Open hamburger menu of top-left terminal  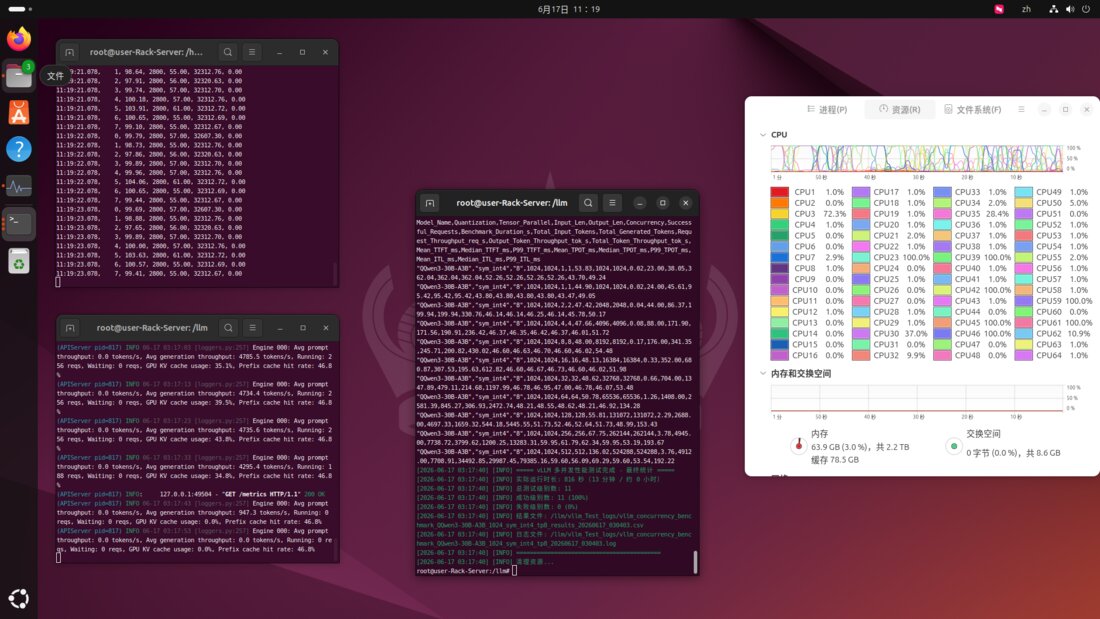pyautogui.click(x=252, y=52)
